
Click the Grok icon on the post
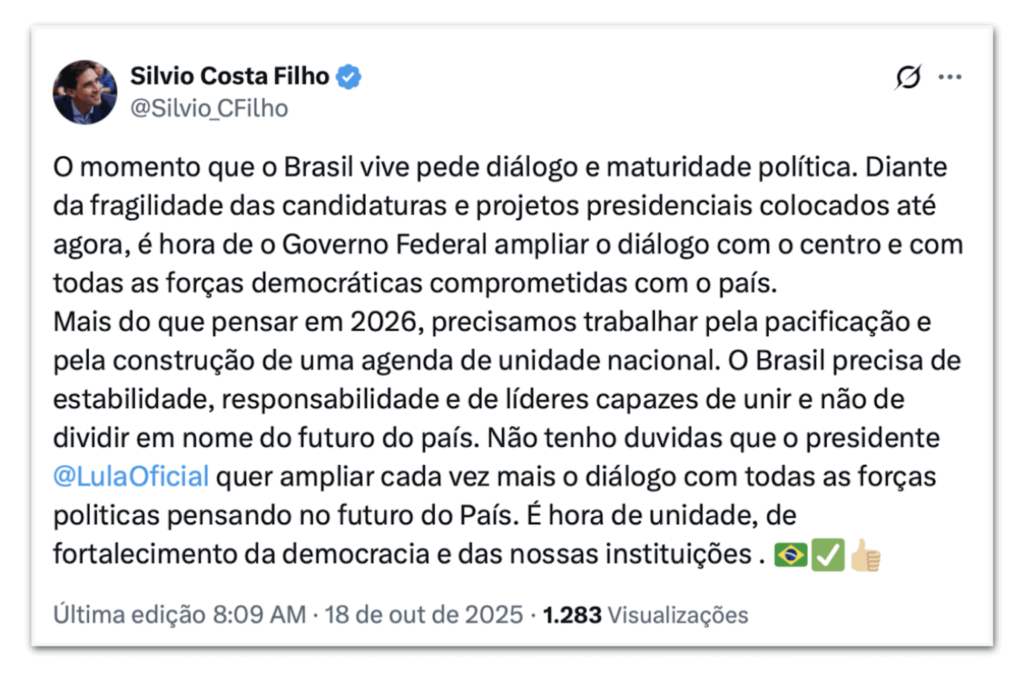[x=907, y=78]
